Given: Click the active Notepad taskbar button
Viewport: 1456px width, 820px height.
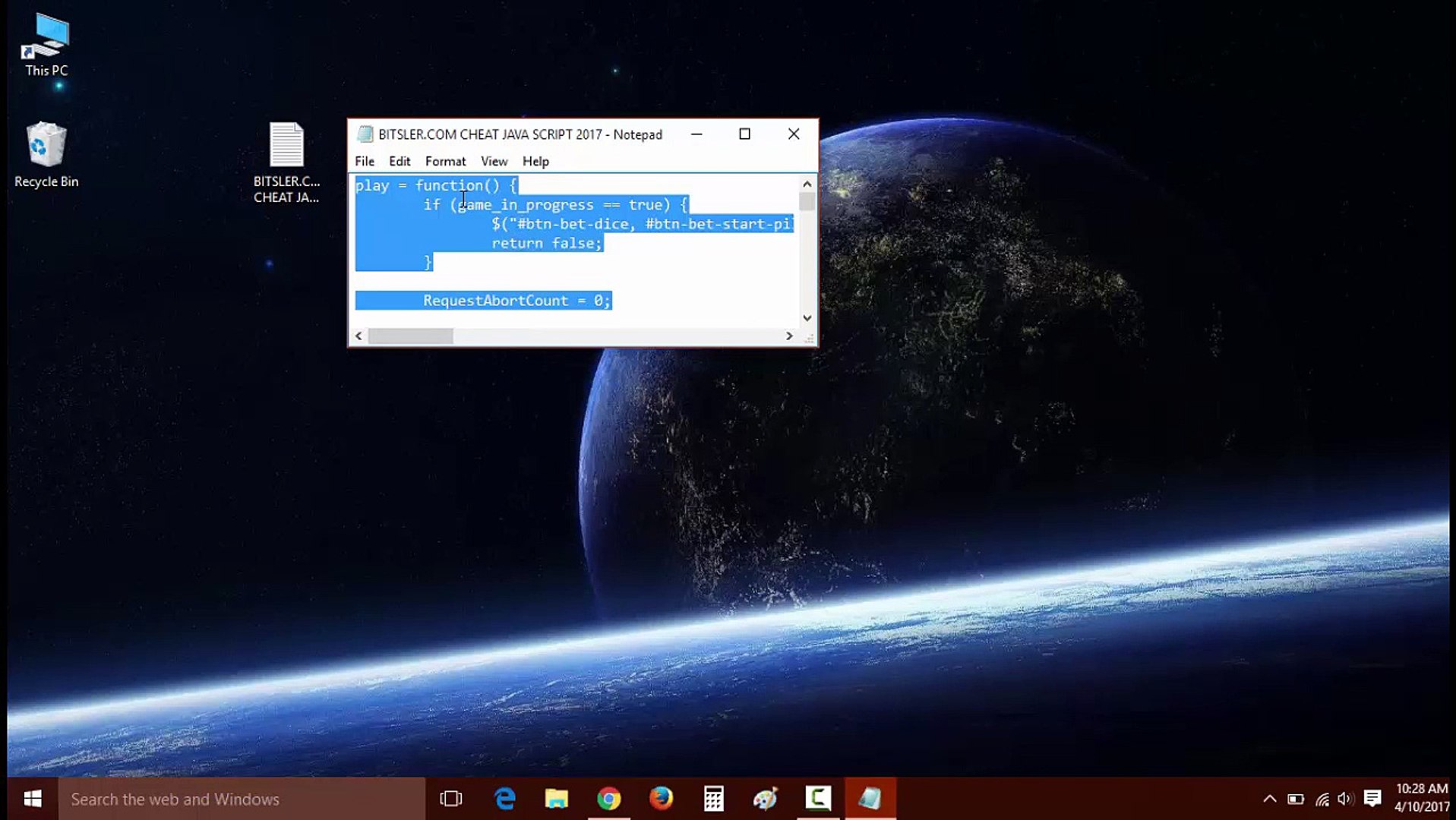Looking at the screenshot, I should [870, 799].
